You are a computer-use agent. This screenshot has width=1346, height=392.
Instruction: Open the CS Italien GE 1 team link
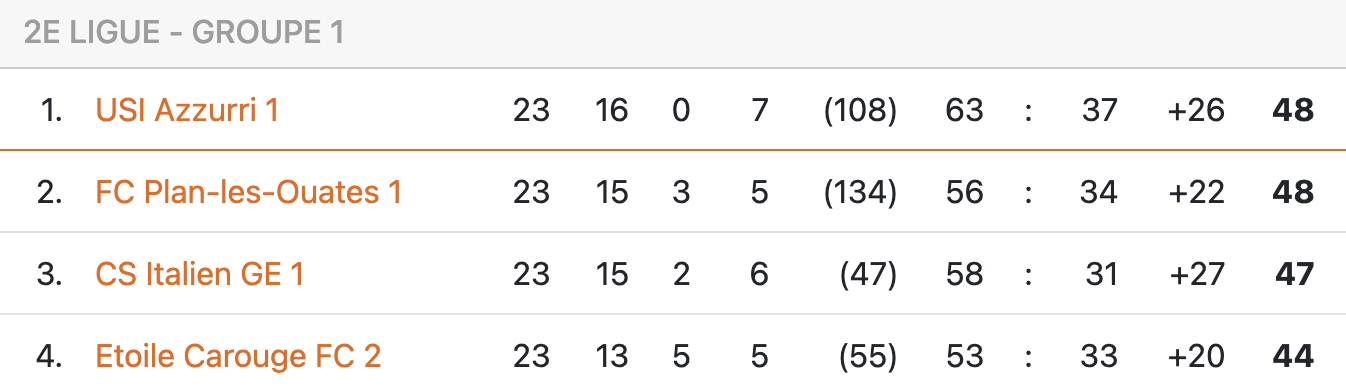[x=199, y=274]
